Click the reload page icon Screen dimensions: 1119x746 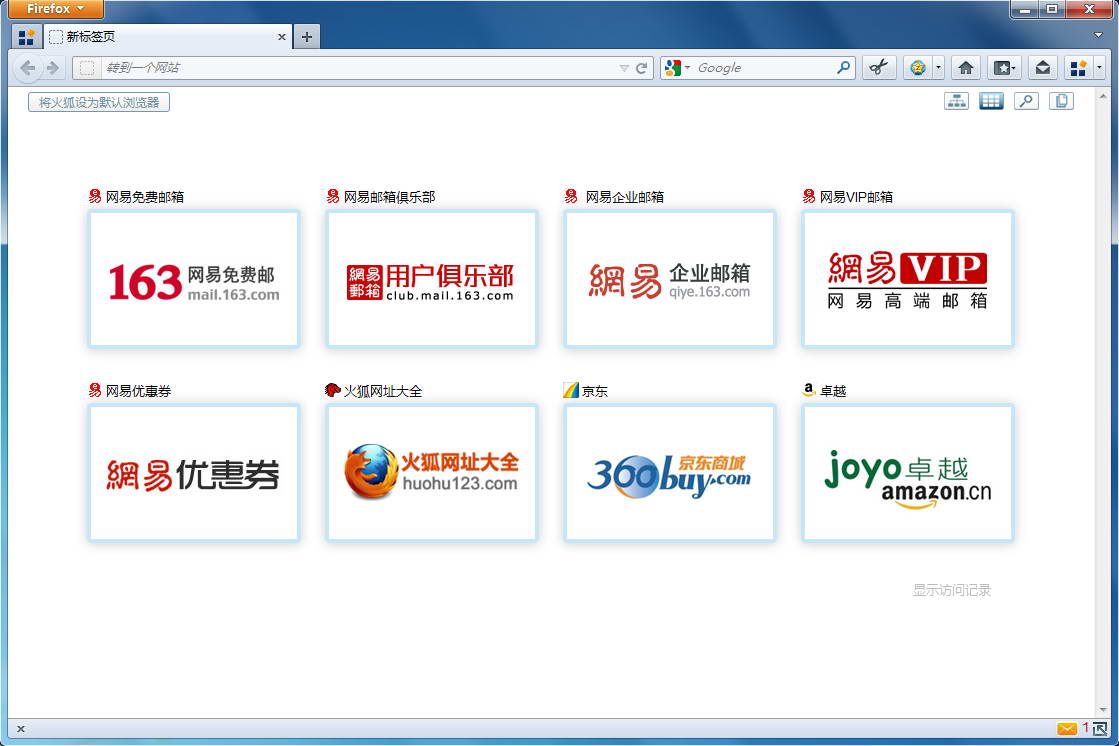(642, 68)
